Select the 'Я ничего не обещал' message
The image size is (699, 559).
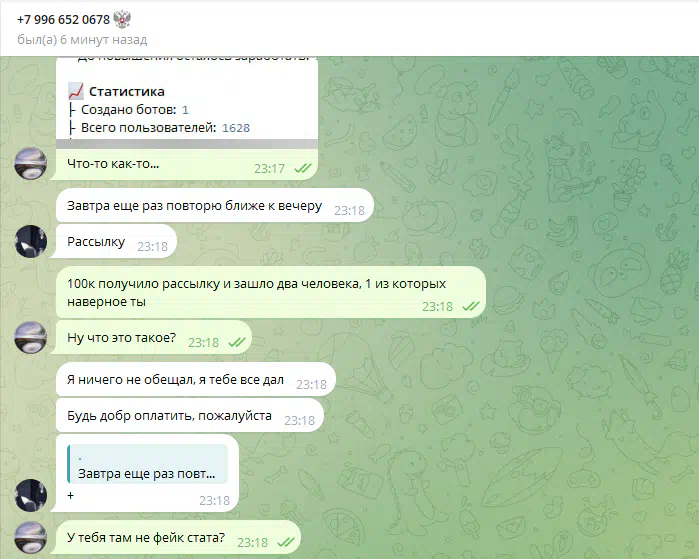(x=196, y=380)
